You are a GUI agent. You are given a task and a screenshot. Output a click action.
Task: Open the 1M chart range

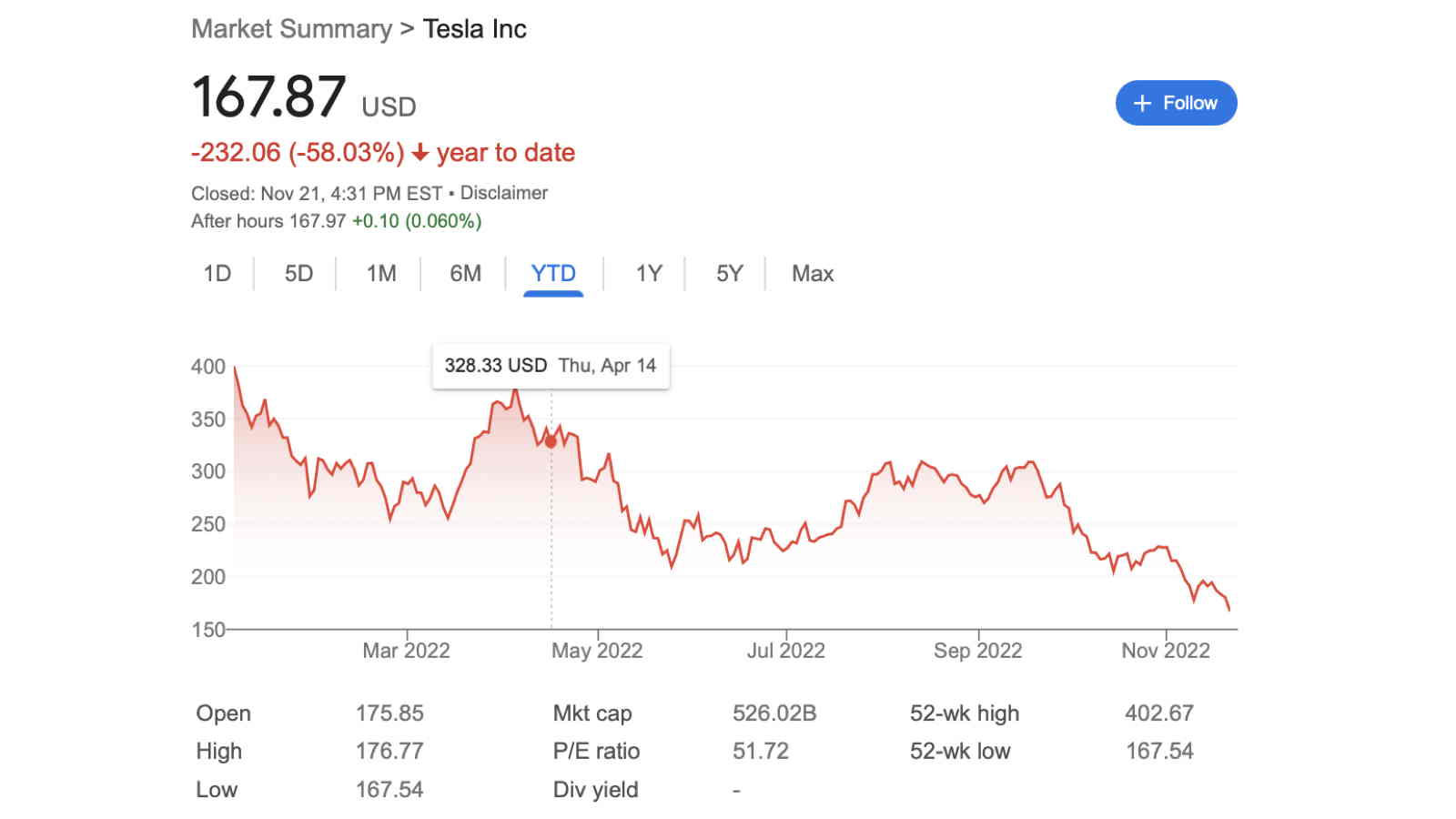[381, 274]
